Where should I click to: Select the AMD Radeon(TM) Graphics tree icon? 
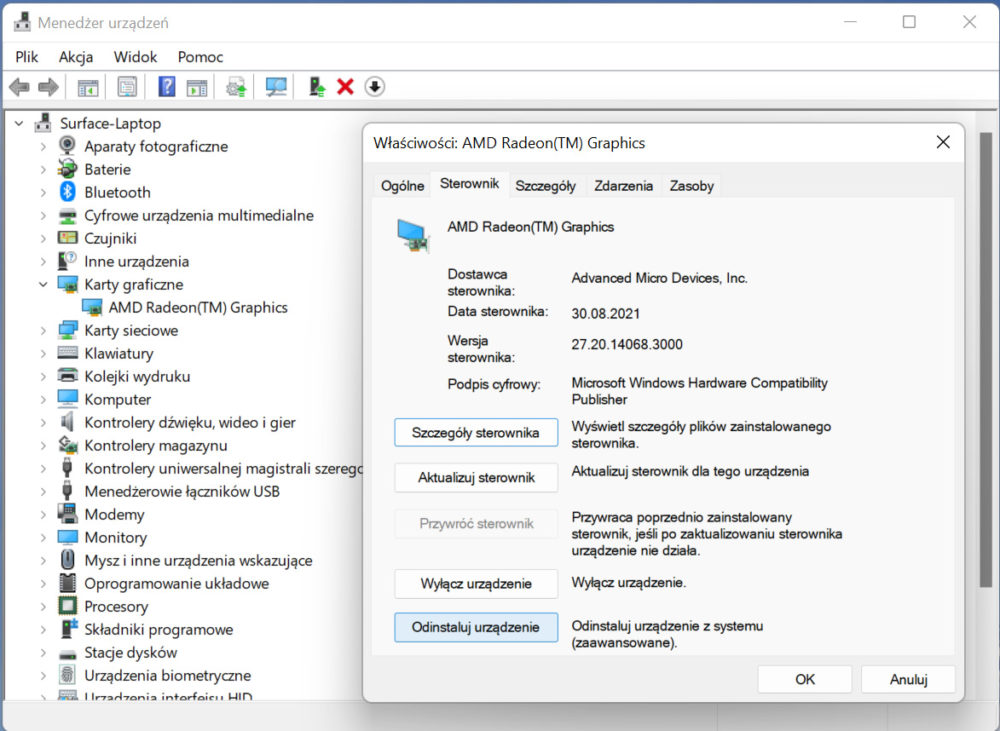click(92, 307)
